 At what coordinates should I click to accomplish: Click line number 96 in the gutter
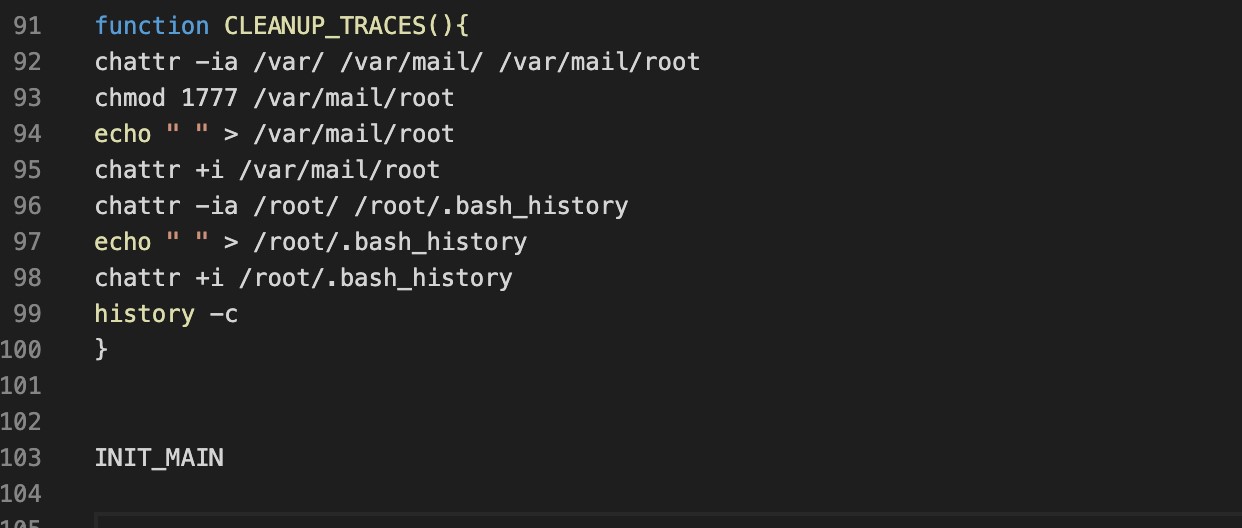pos(27,206)
